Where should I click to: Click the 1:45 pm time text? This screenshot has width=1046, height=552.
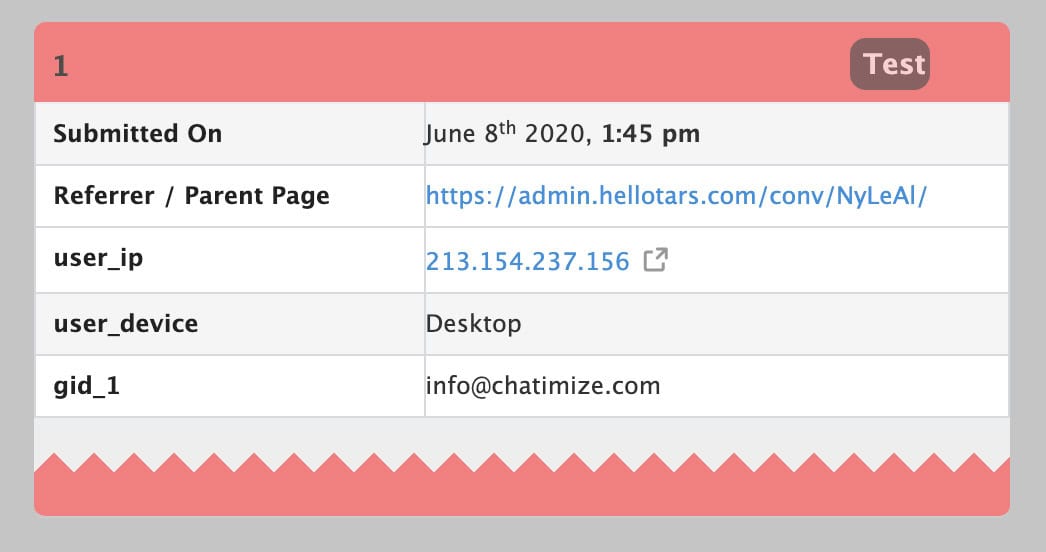tap(651, 133)
